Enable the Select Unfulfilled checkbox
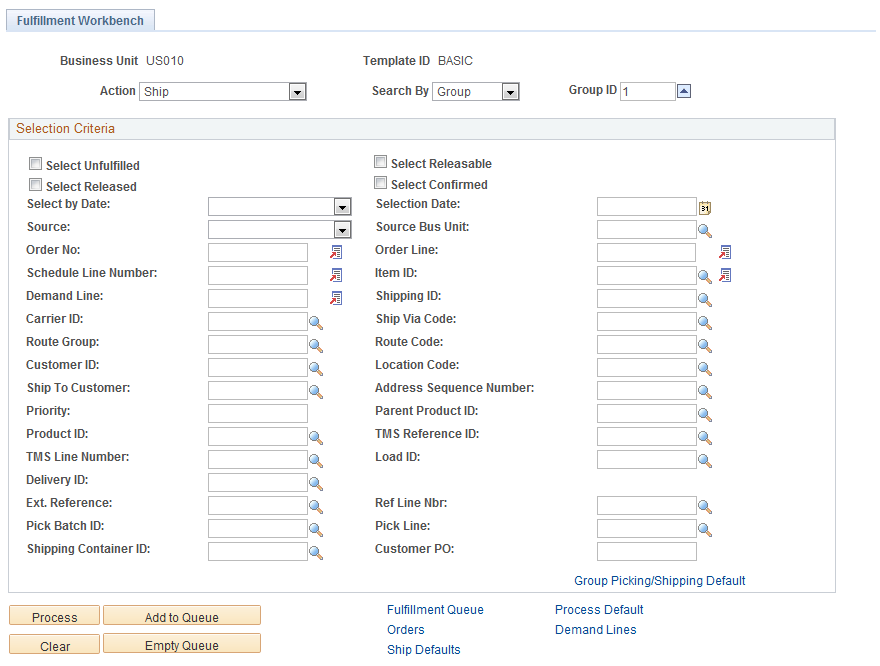This screenshot has height=666, width=880. (x=36, y=163)
